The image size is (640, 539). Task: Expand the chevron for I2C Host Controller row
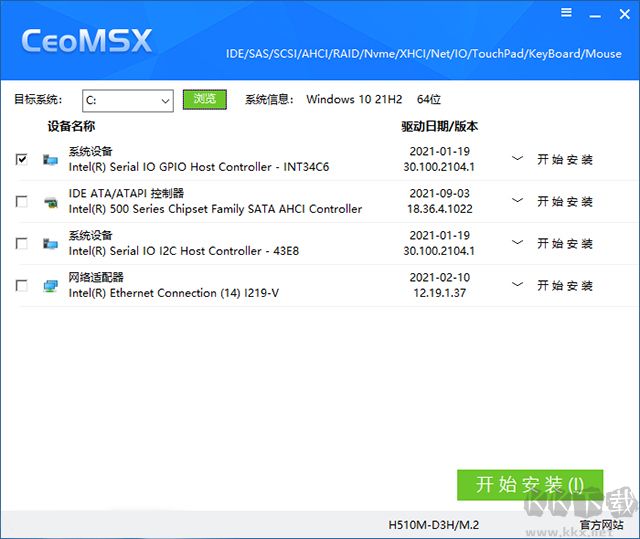517,242
